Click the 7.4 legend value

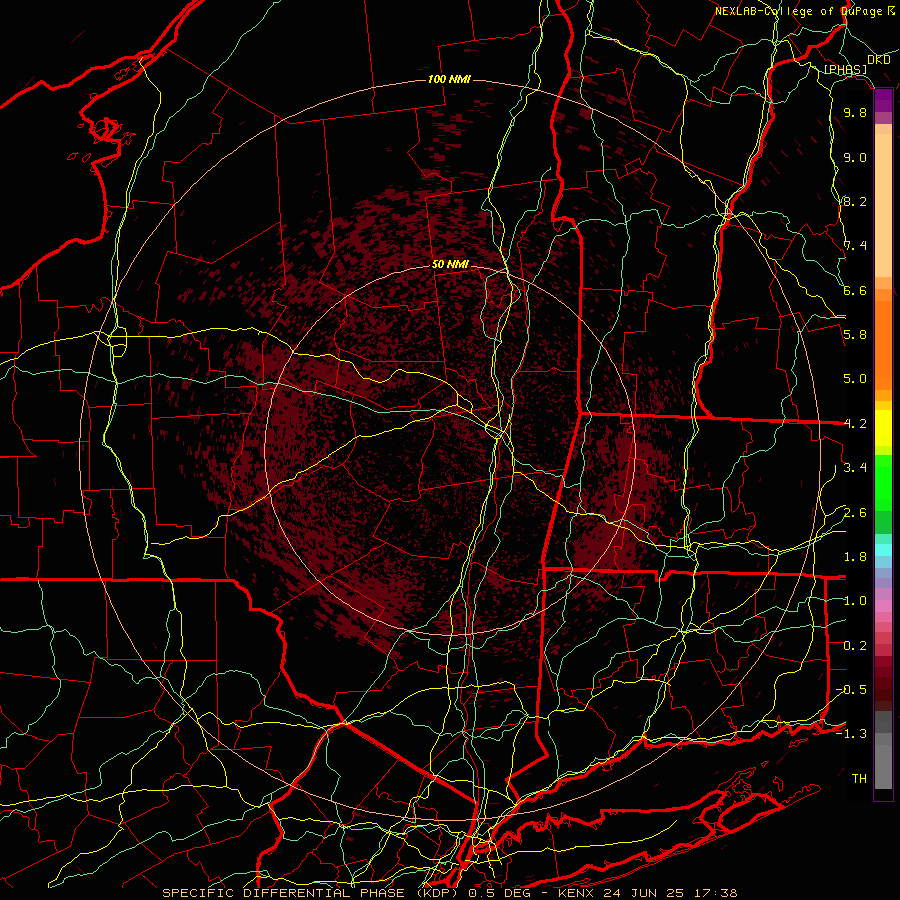[855, 246]
